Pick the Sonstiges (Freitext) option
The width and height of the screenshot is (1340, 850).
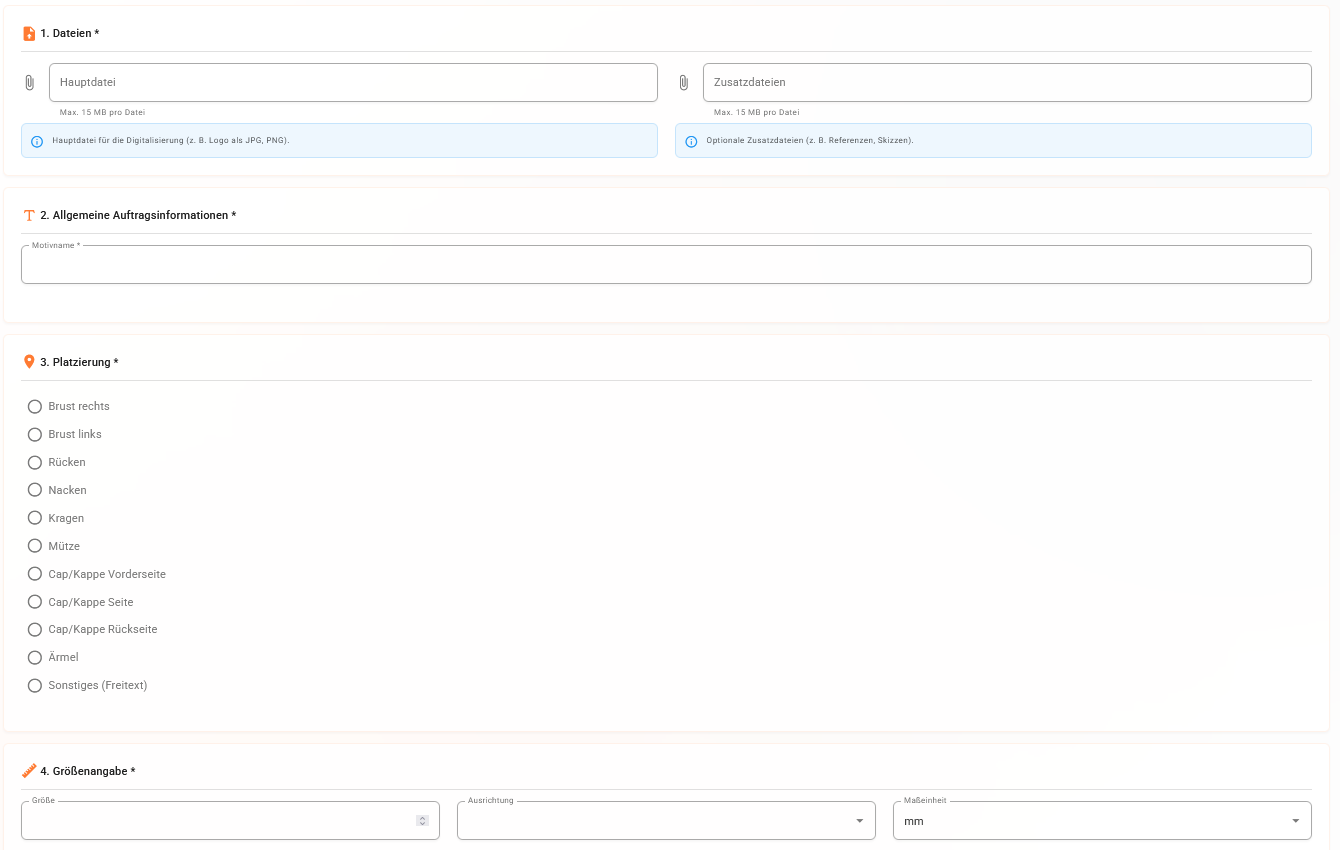[35, 685]
